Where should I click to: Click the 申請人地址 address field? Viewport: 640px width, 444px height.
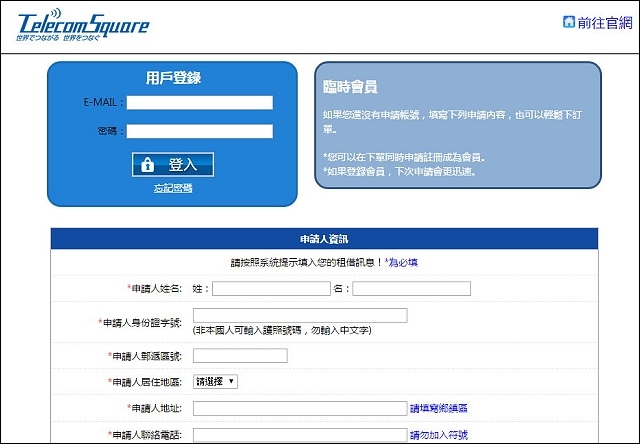click(x=300, y=408)
